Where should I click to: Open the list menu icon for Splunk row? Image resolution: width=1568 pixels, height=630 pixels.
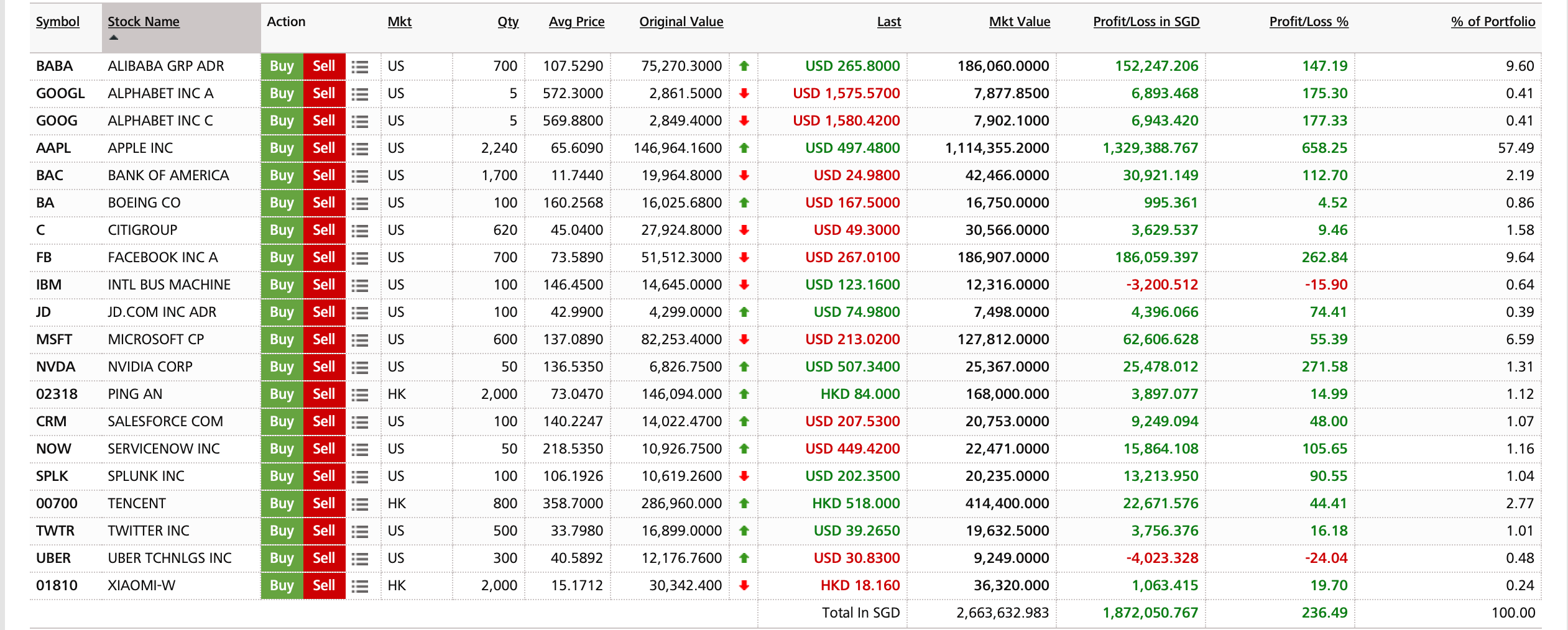[x=359, y=477]
